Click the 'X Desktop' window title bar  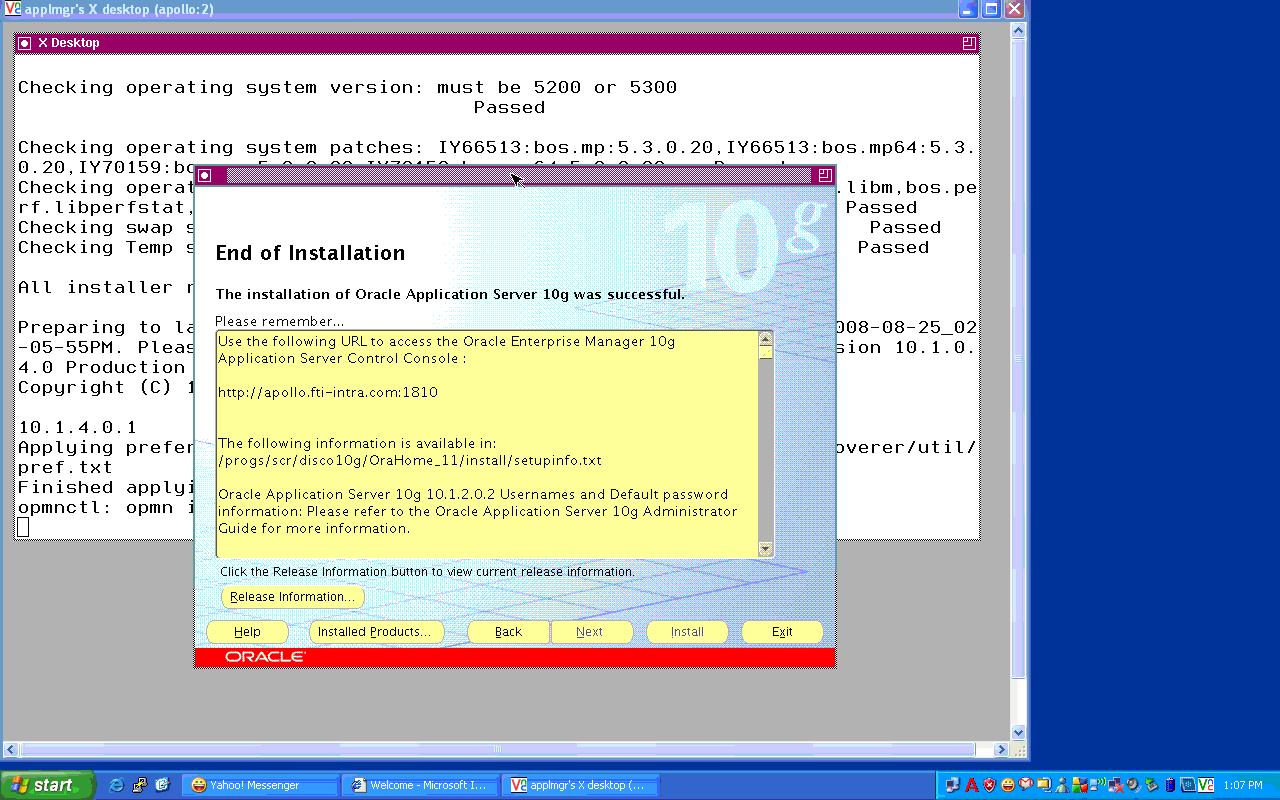(x=497, y=43)
